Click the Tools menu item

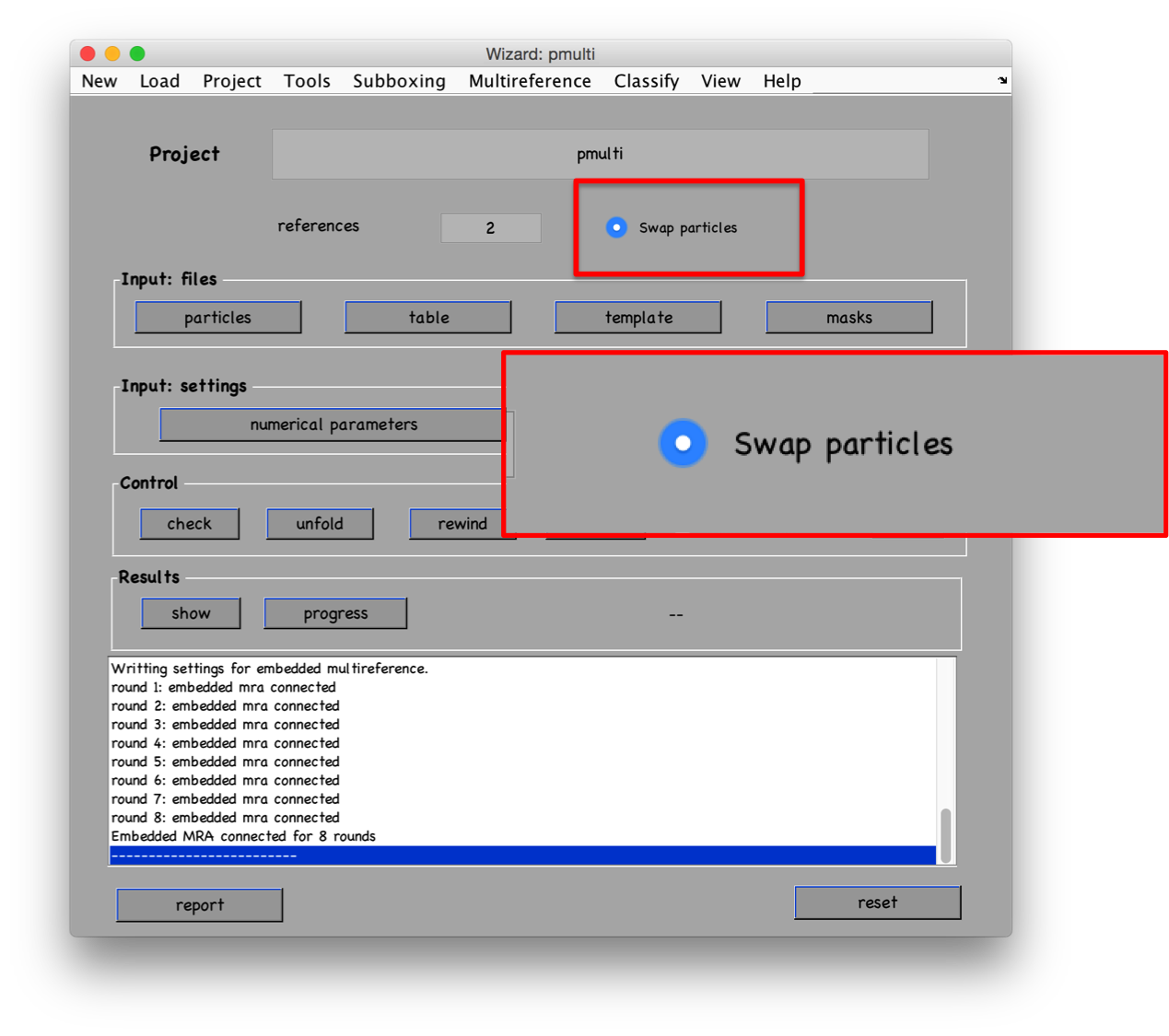click(307, 81)
